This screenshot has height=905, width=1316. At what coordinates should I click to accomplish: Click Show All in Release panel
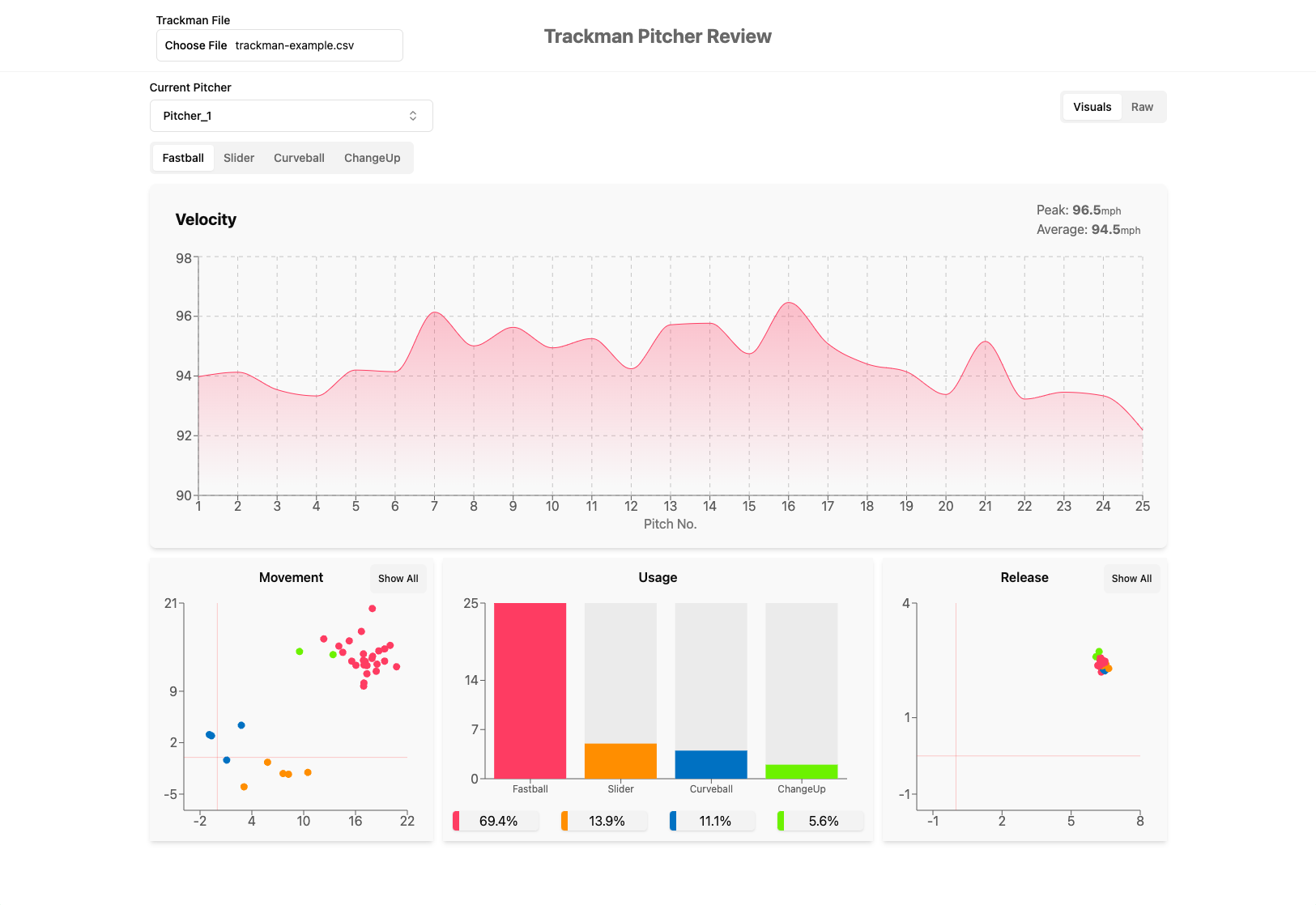[1131, 579]
